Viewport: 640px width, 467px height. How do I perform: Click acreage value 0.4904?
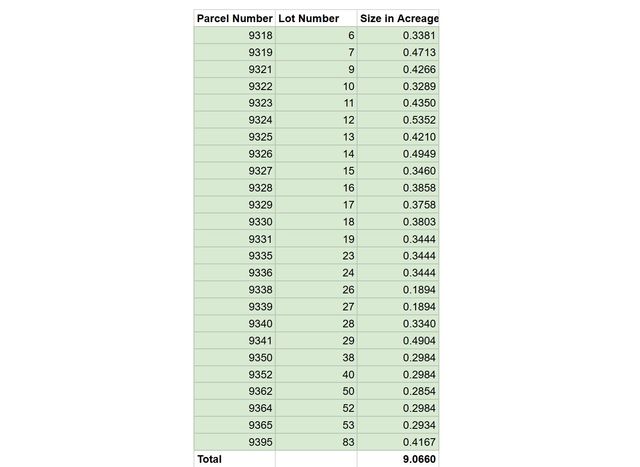[x=397, y=340]
